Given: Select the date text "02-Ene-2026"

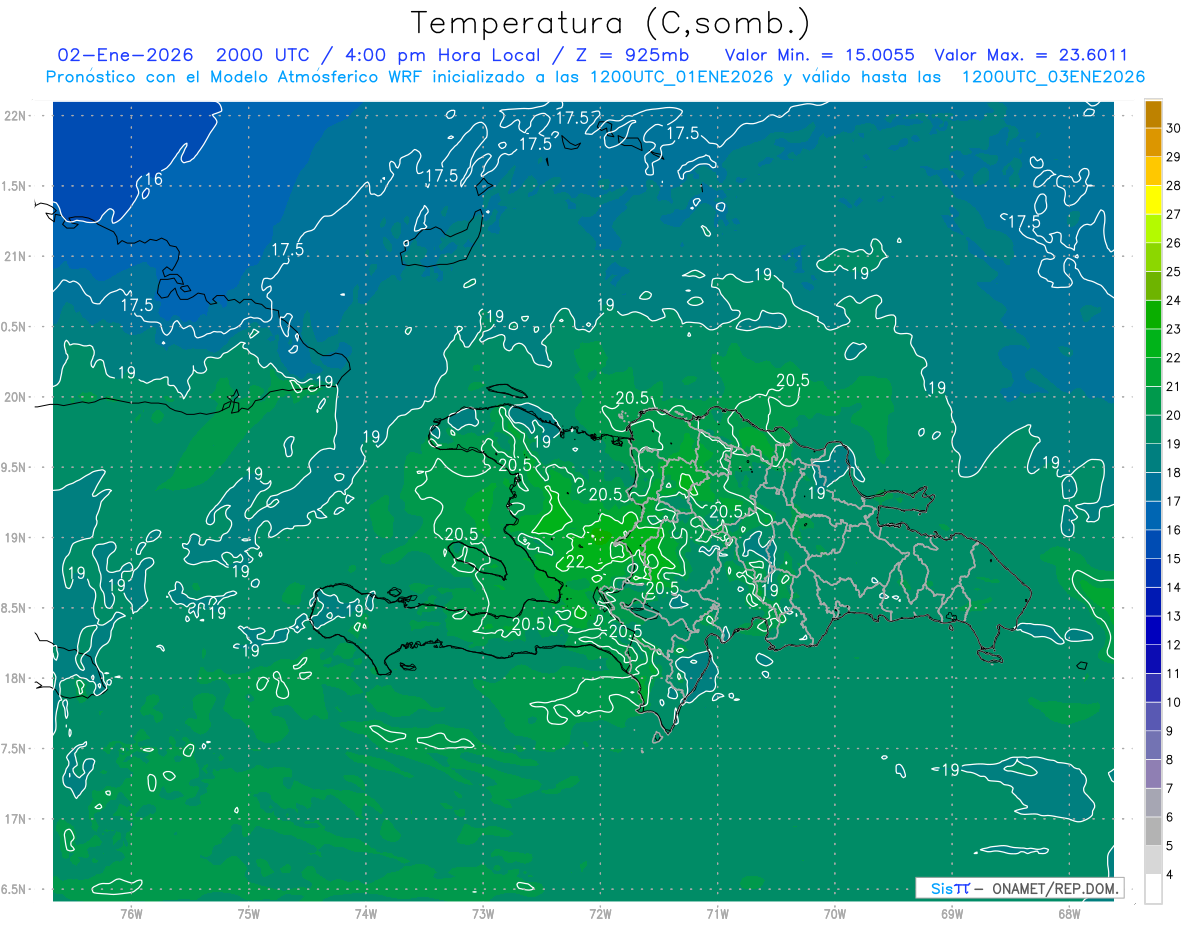Looking at the screenshot, I should coord(125,55).
